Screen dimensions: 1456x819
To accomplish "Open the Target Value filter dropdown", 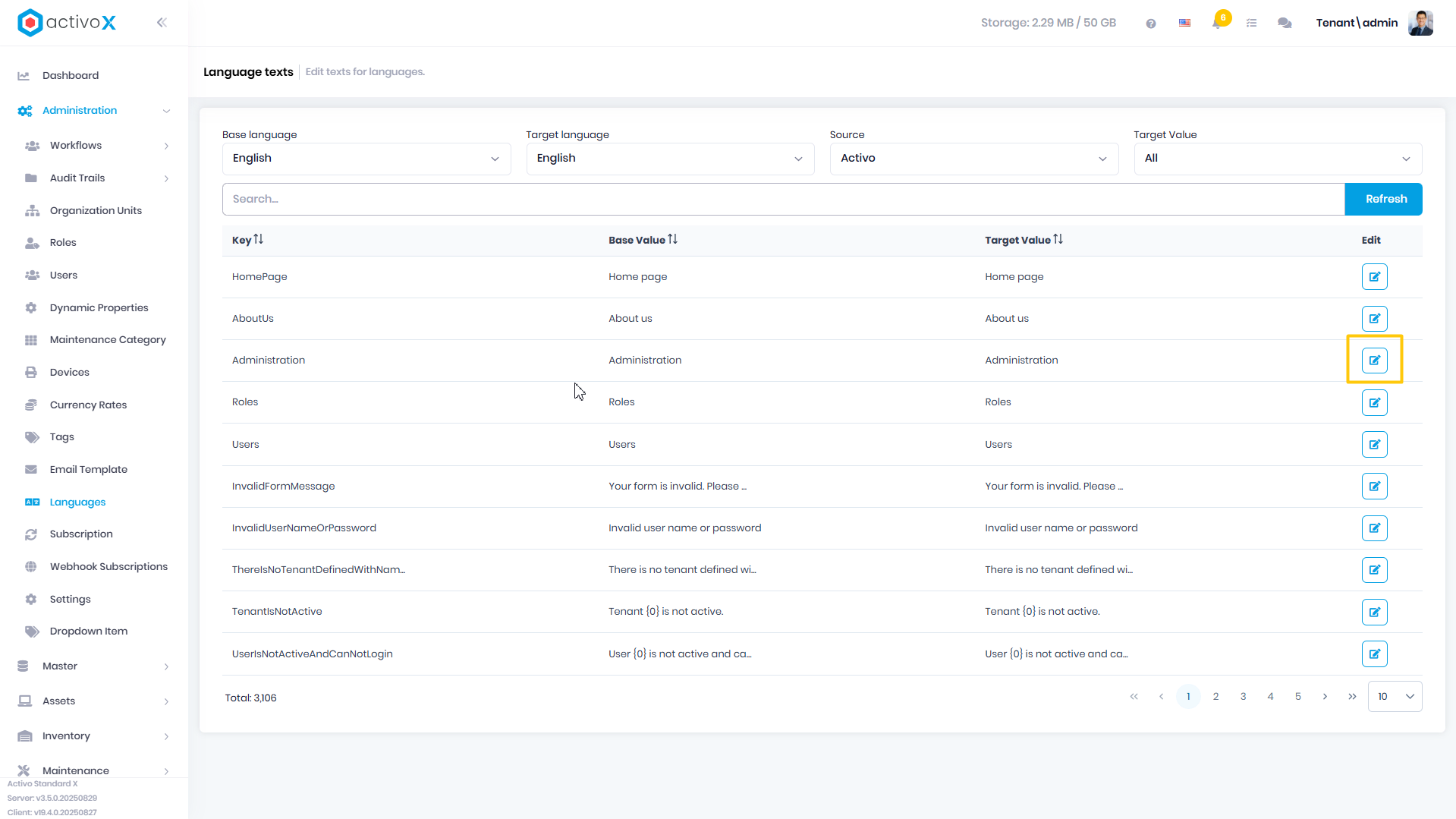I will pos(1278,159).
